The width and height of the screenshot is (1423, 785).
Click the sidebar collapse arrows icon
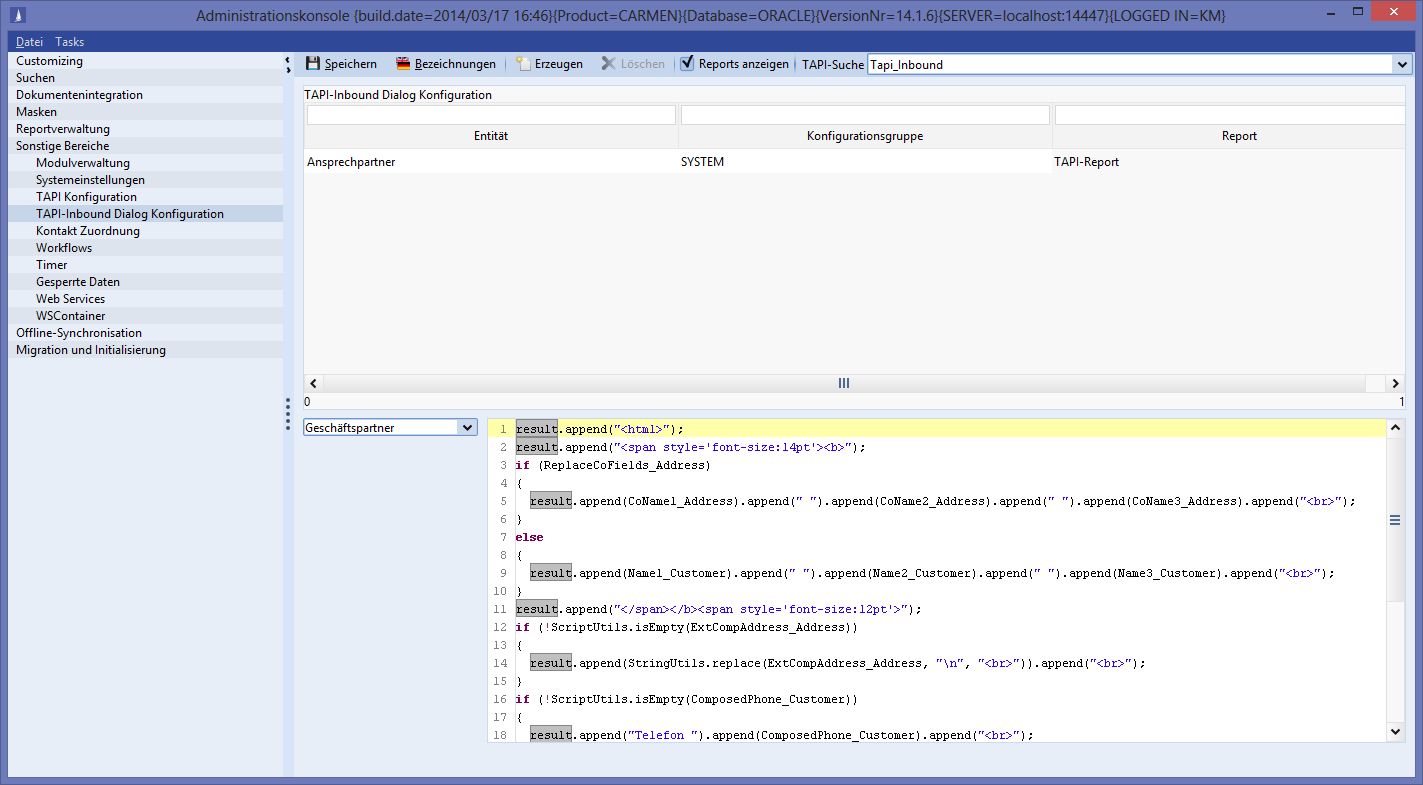pos(288,64)
